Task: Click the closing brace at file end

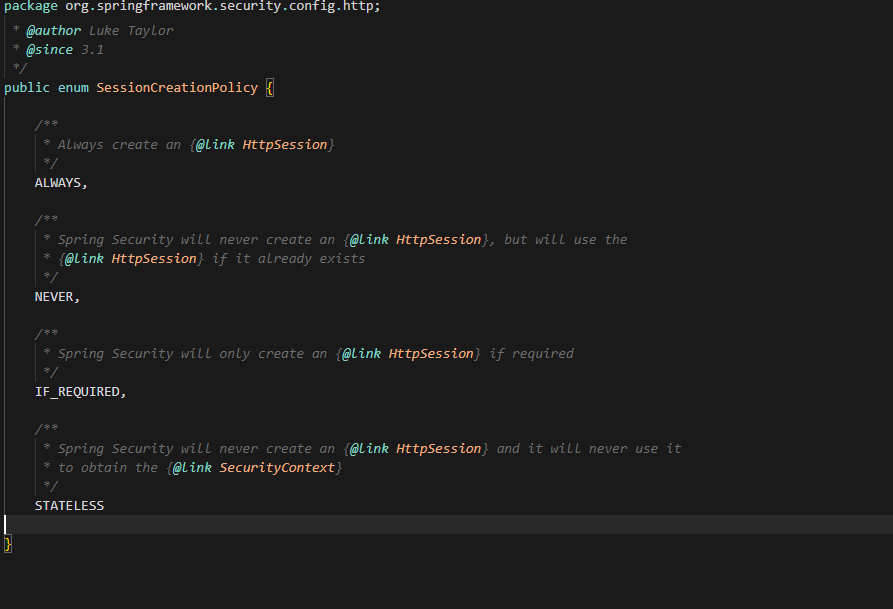Action: [x=7, y=544]
